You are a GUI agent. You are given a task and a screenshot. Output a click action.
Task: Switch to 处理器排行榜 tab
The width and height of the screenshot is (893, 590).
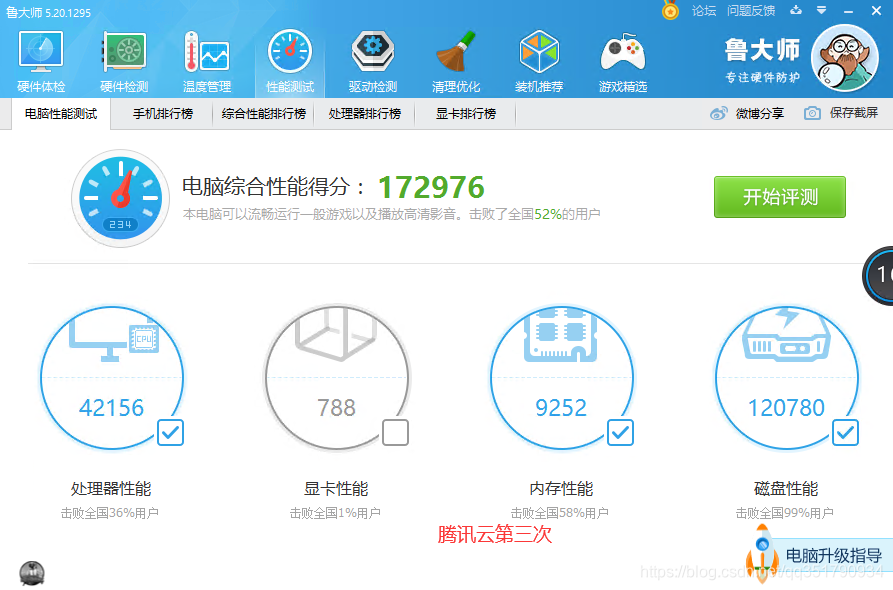click(x=364, y=114)
